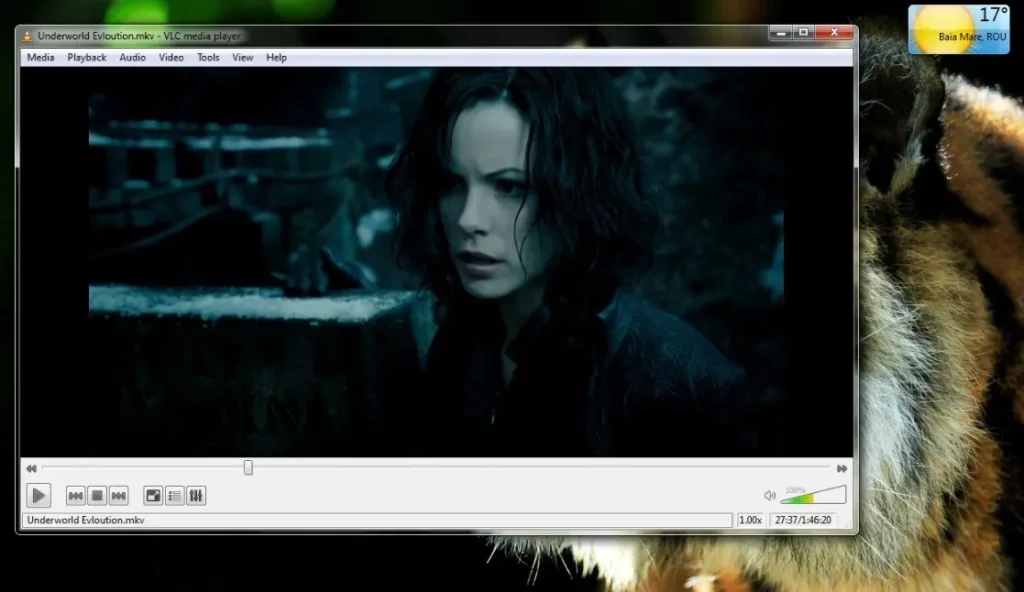Open the Tools menu
This screenshot has width=1024, height=592.
[x=208, y=58]
